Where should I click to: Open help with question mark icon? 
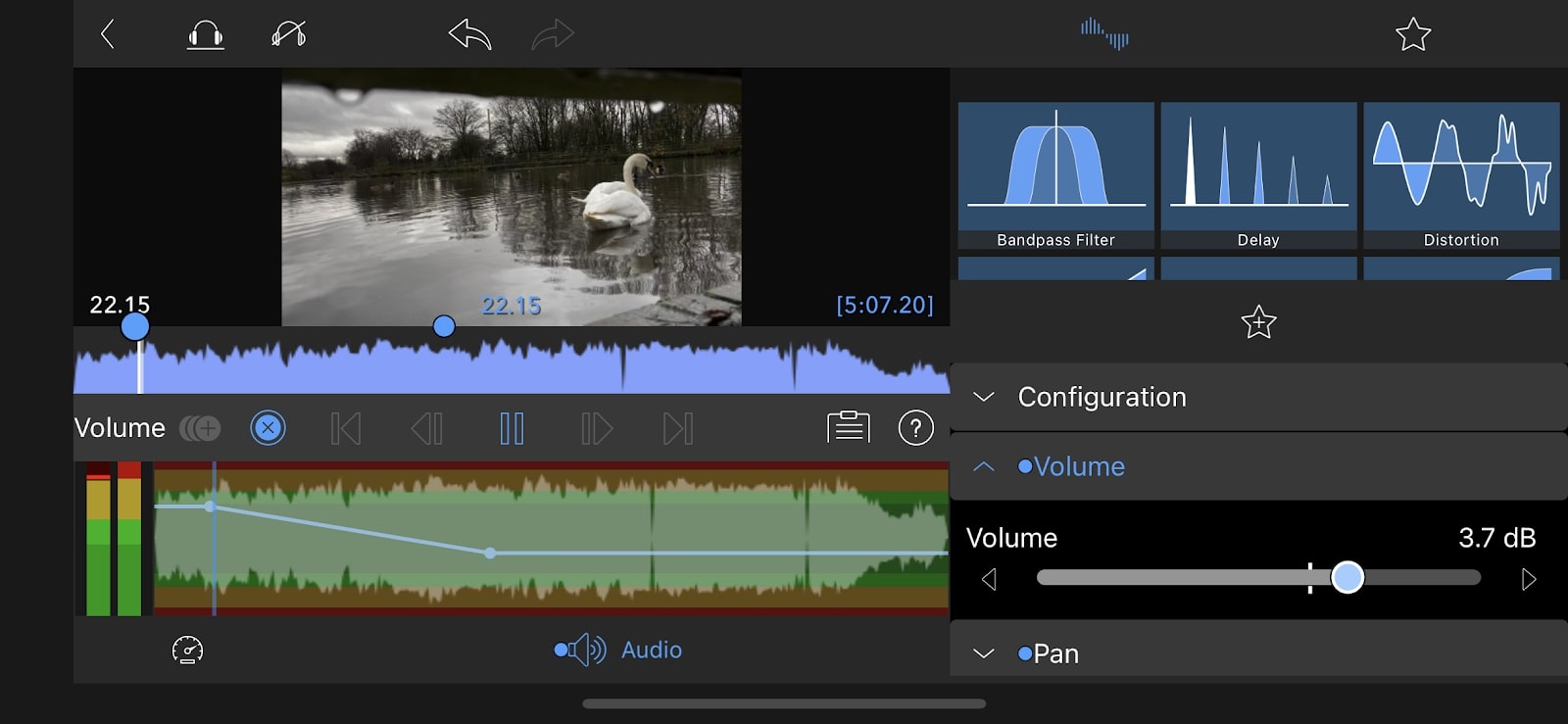coord(916,428)
